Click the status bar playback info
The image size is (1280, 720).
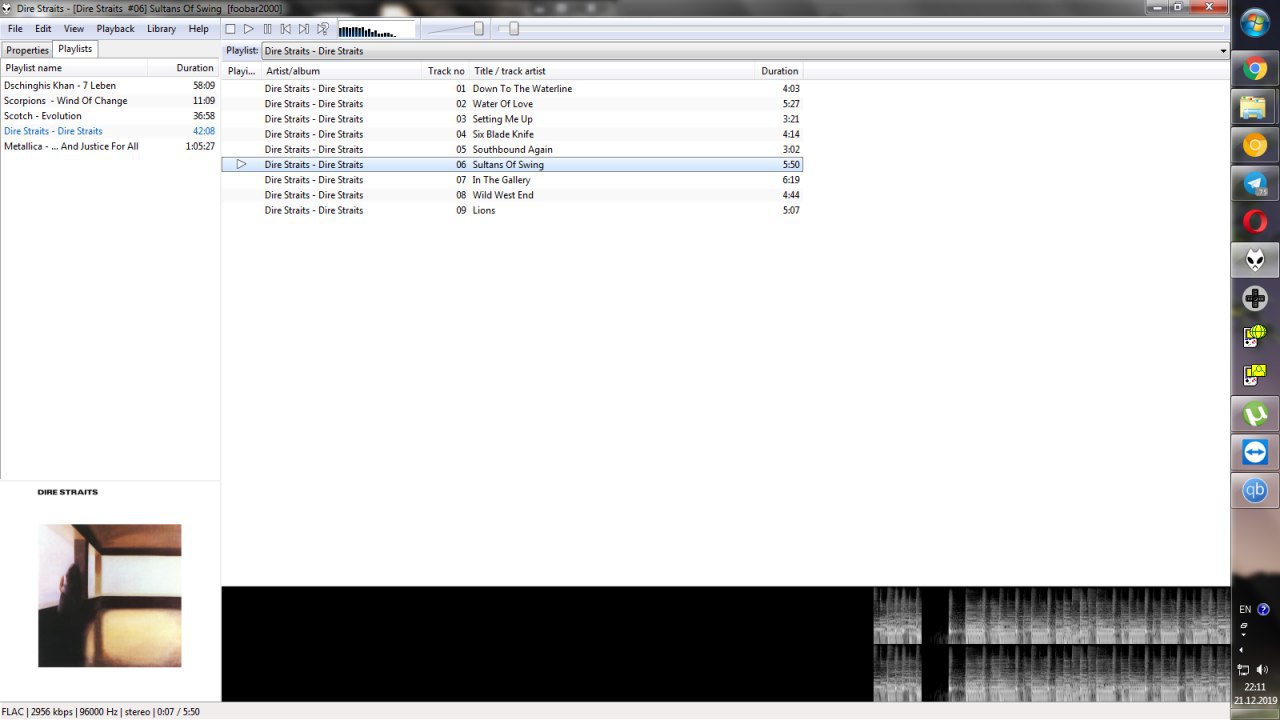[101, 712]
